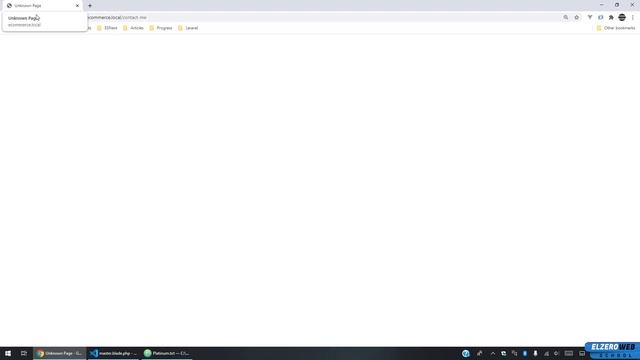
Task: Click the Bluetooth tray icon
Action: [x=525, y=353]
